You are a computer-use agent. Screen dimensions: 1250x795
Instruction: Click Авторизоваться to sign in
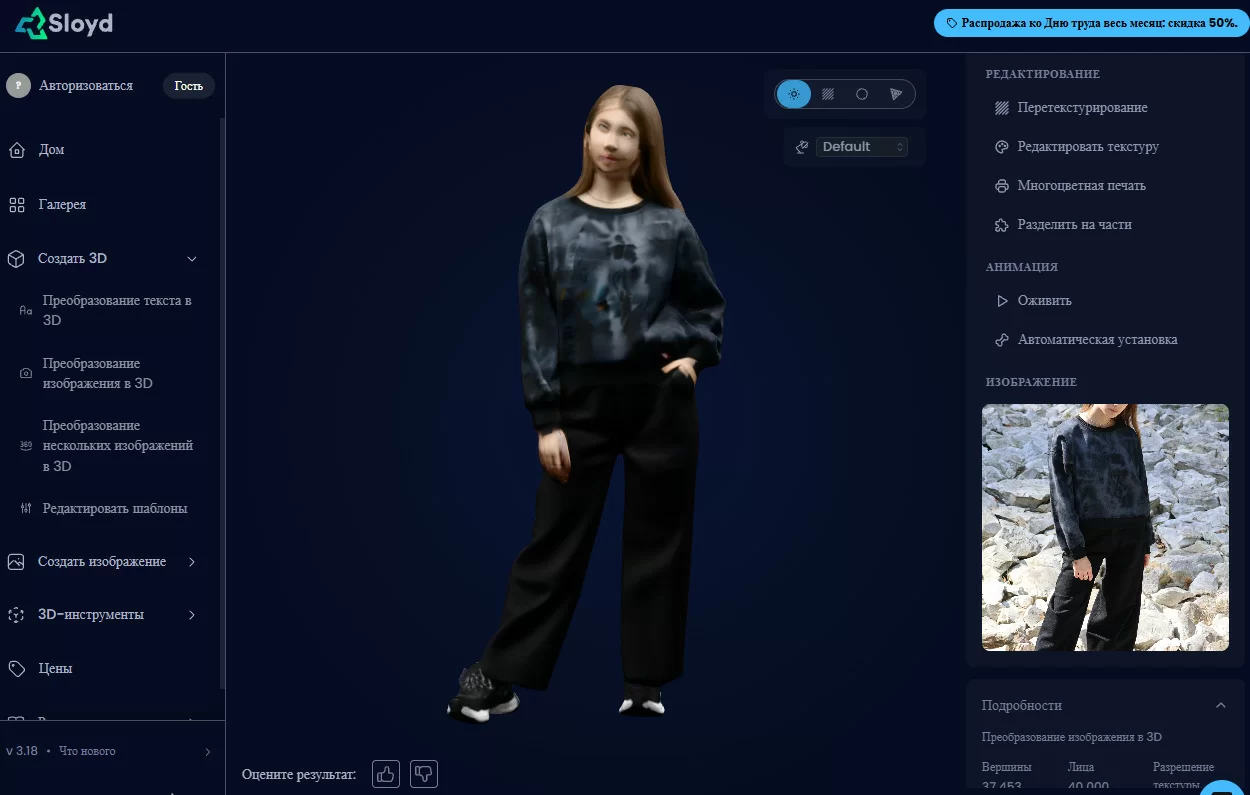coord(86,86)
